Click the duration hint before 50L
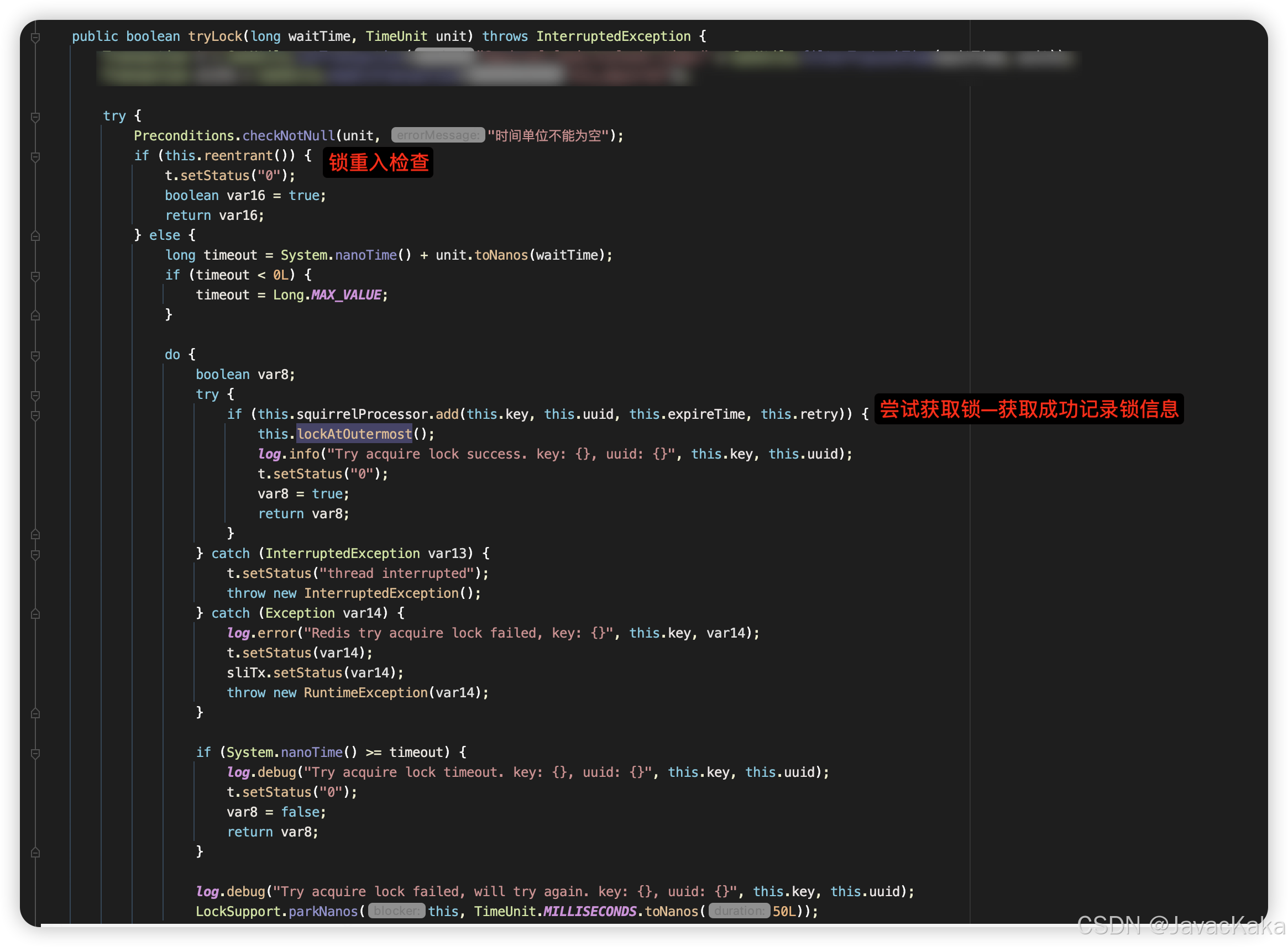This screenshot has height=947, width=1288. [x=739, y=911]
